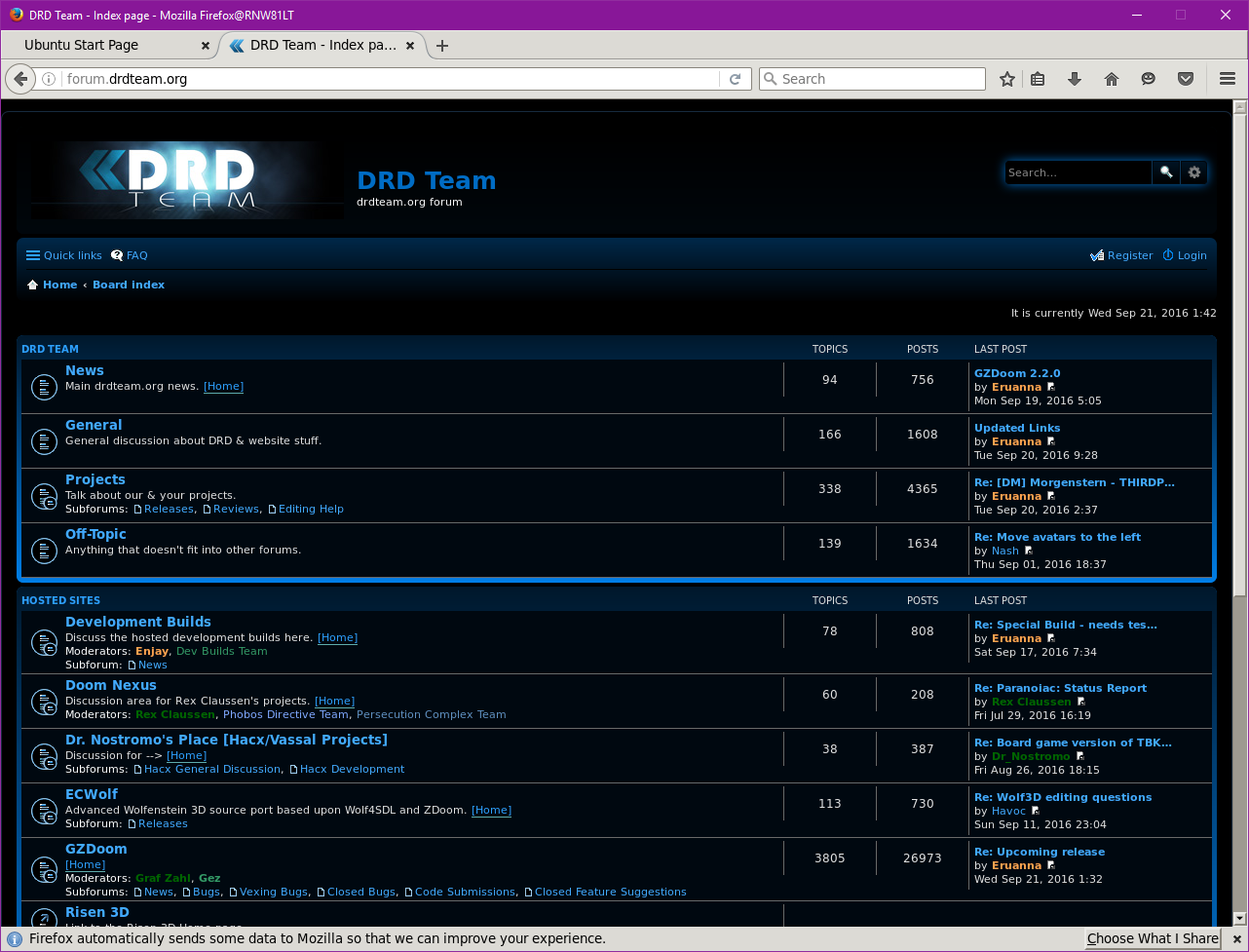View latest post icon beside Havoc

[1035, 811]
